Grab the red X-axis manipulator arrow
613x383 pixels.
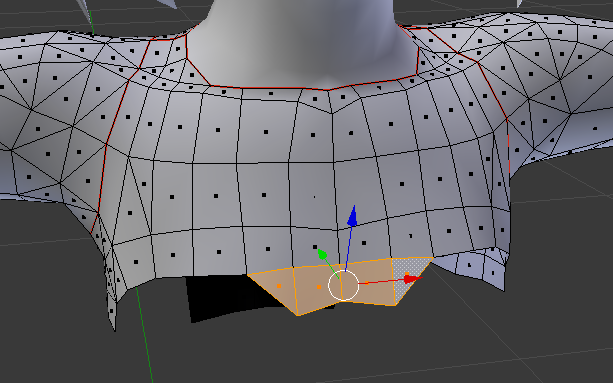click(412, 279)
